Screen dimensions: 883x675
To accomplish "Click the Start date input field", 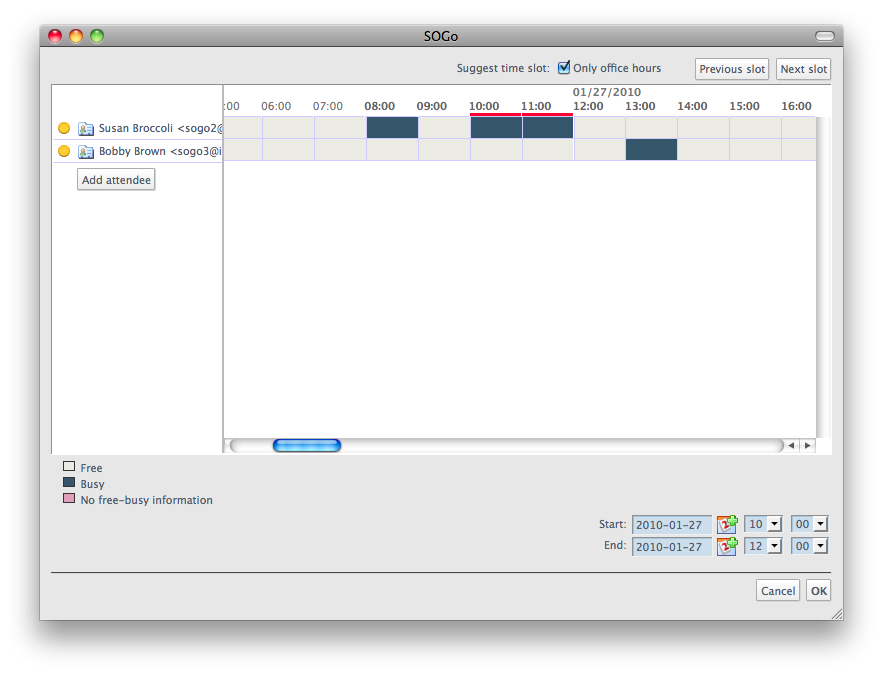I will (x=671, y=524).
